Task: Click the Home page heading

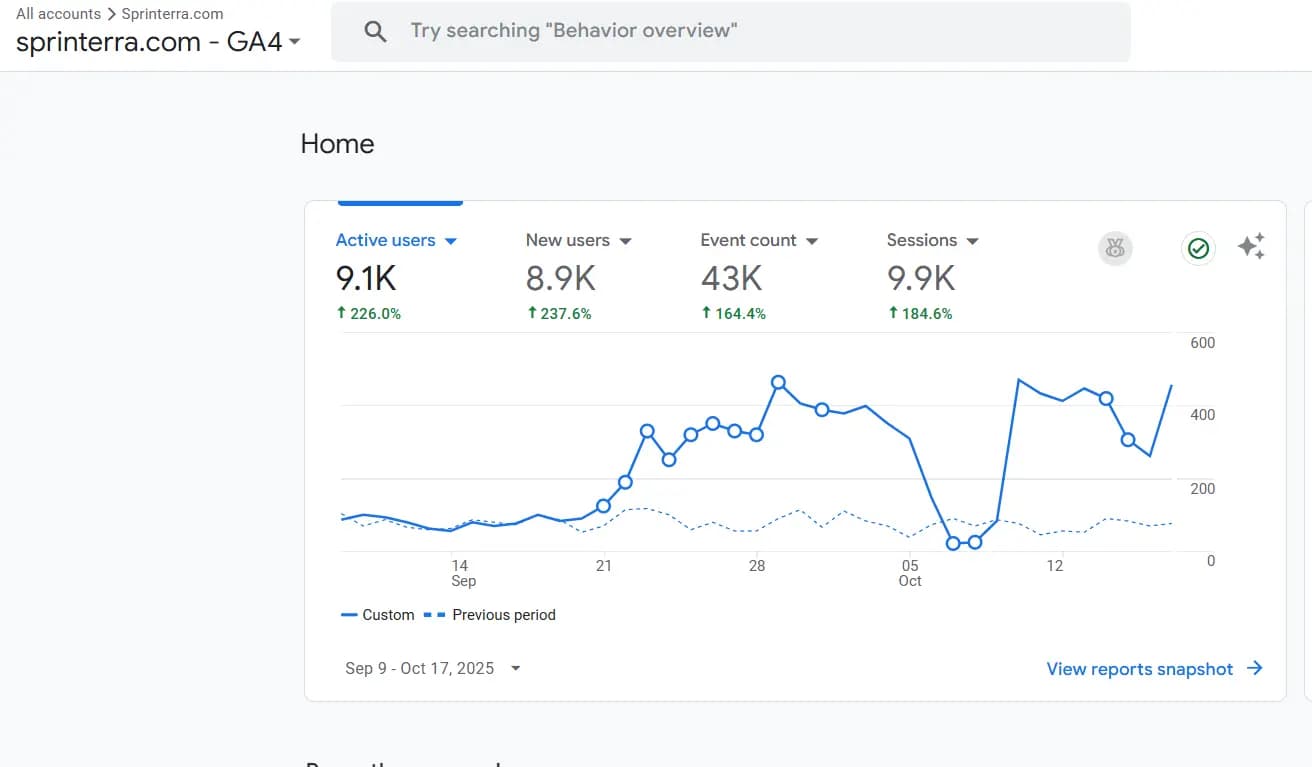Action: pyautogui.click(x=337, y=144)
